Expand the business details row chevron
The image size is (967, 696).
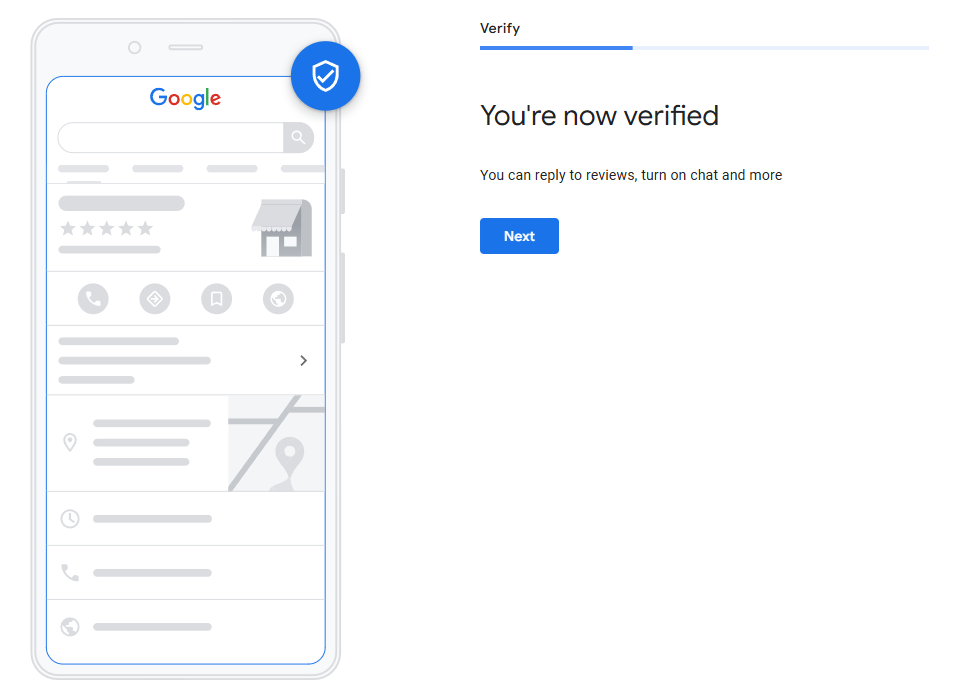303,360
